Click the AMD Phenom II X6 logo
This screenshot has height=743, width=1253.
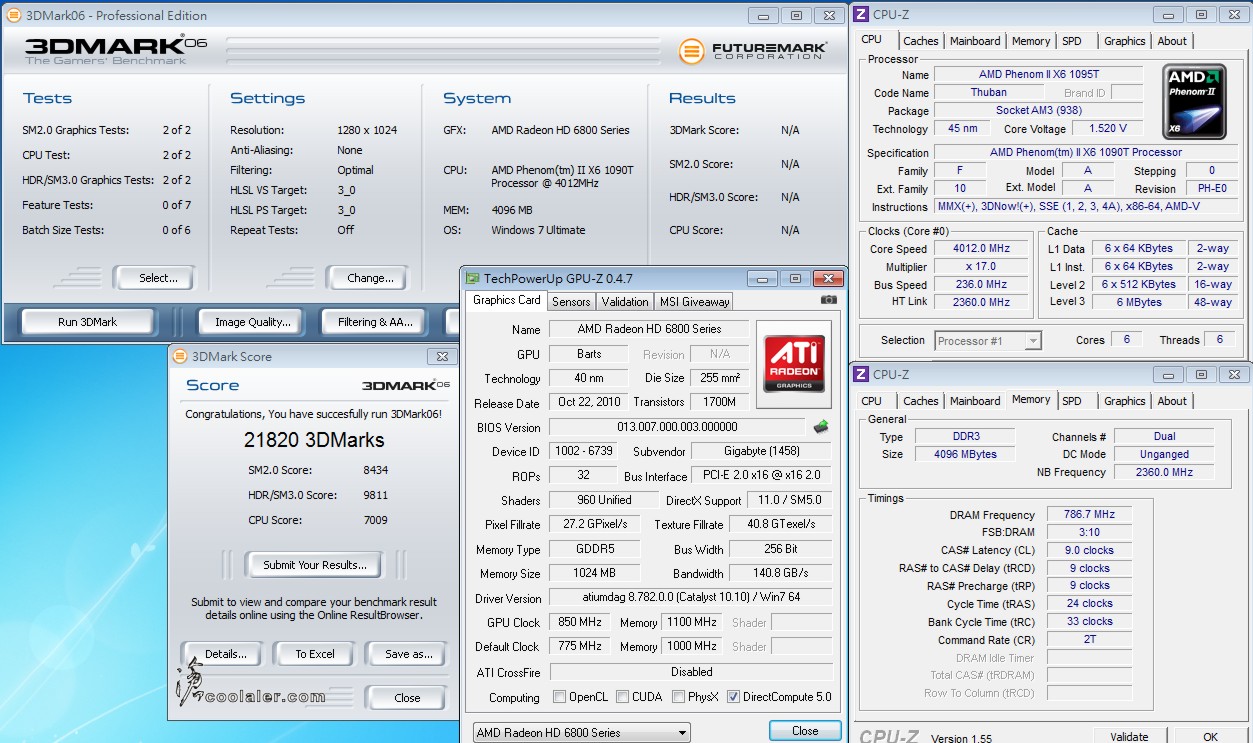1194,102
